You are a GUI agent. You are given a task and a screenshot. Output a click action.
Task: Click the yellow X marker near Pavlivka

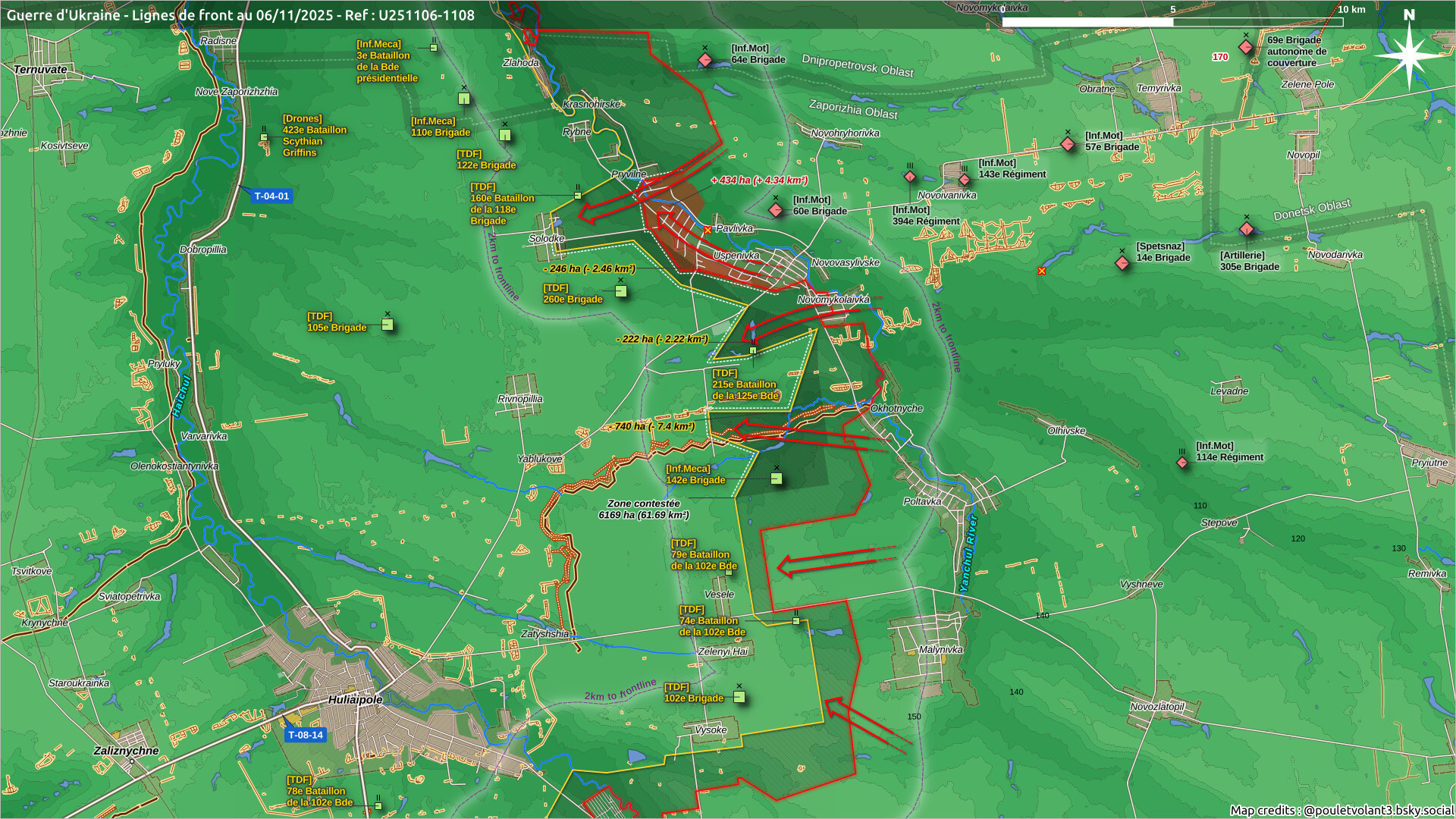tap(708, 230)
